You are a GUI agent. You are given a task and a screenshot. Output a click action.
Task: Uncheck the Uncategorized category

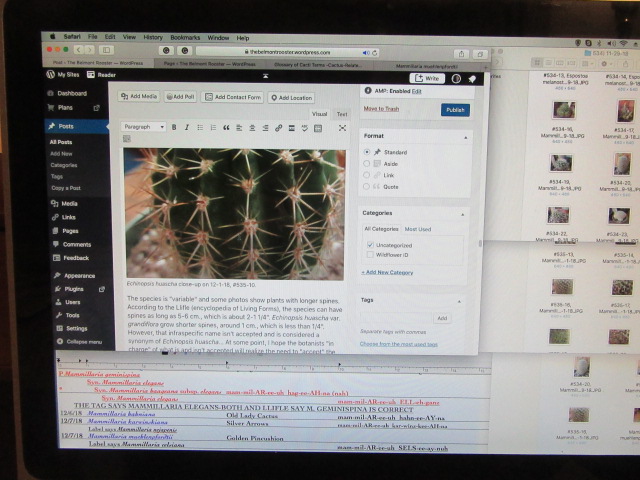point(370,244)
